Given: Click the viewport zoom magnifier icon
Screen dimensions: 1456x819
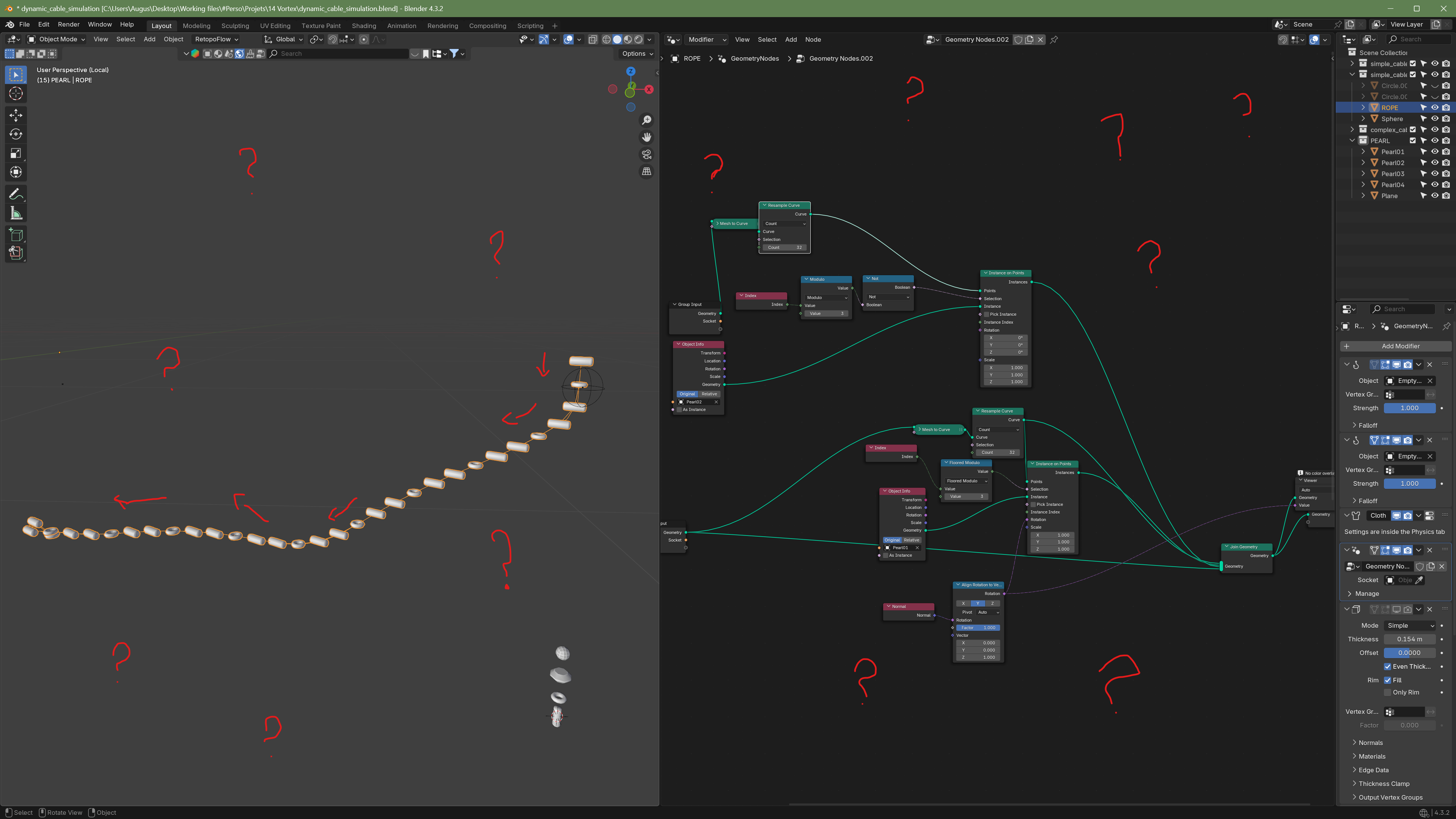Looking at the screenshot, I should (646, 120).
